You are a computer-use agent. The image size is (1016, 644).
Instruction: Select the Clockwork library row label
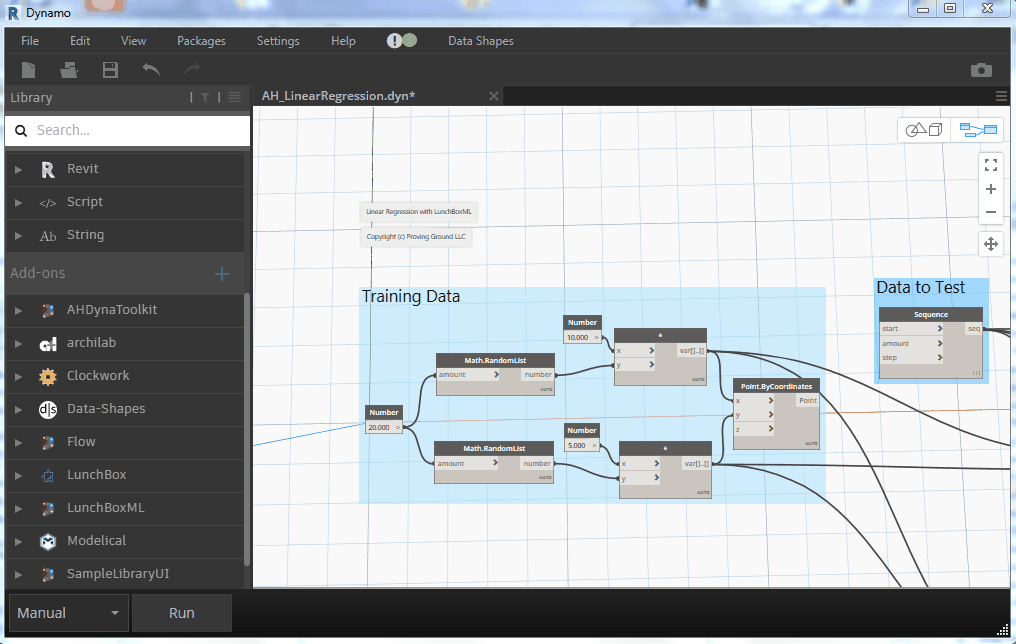click(x=98, y=376)
